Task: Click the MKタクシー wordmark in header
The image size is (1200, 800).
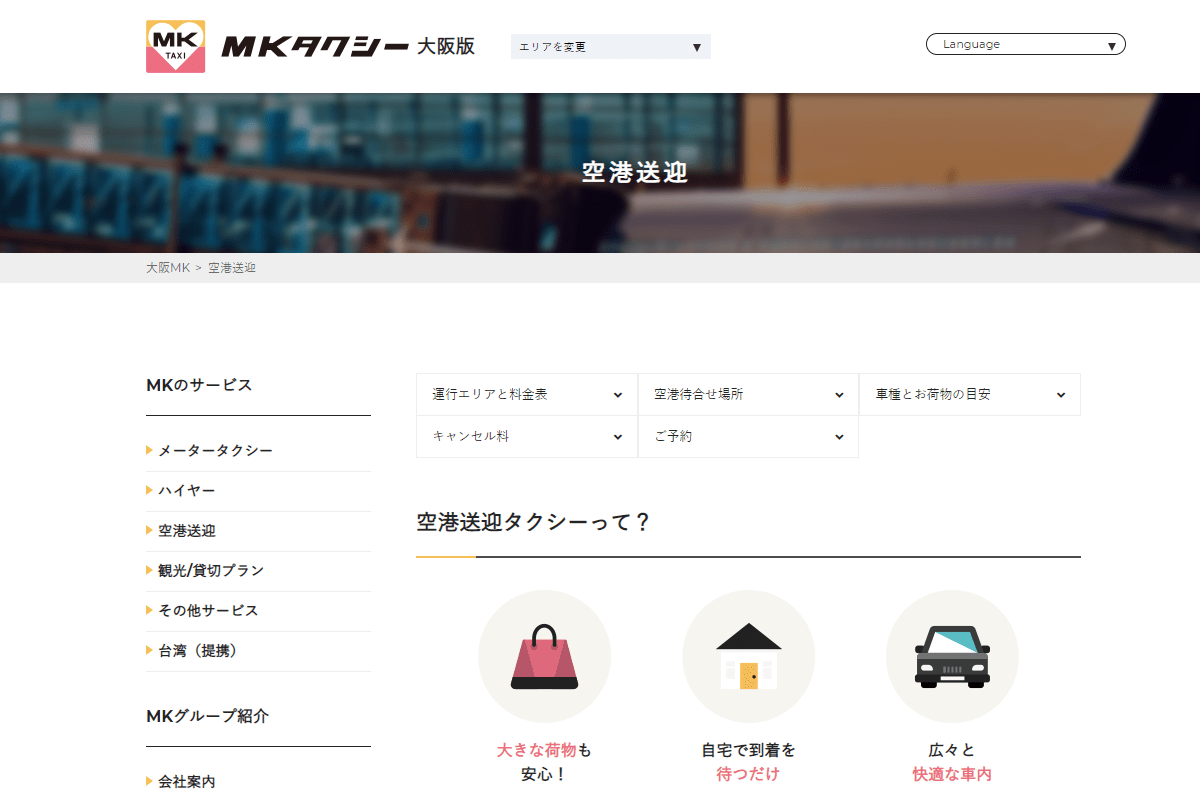Action: pyautogui.click(x=314, y=47)
